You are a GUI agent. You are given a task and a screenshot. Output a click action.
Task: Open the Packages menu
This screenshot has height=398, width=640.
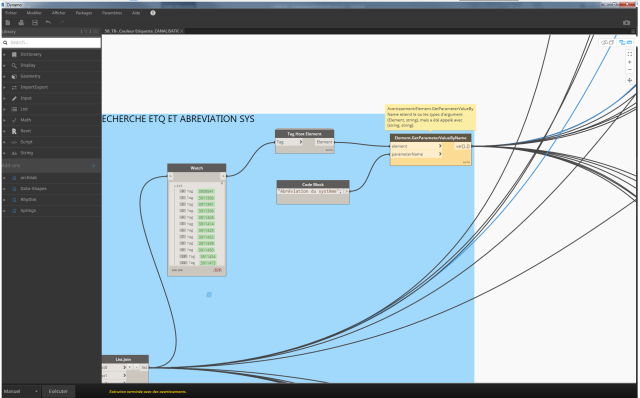(84, 13)
